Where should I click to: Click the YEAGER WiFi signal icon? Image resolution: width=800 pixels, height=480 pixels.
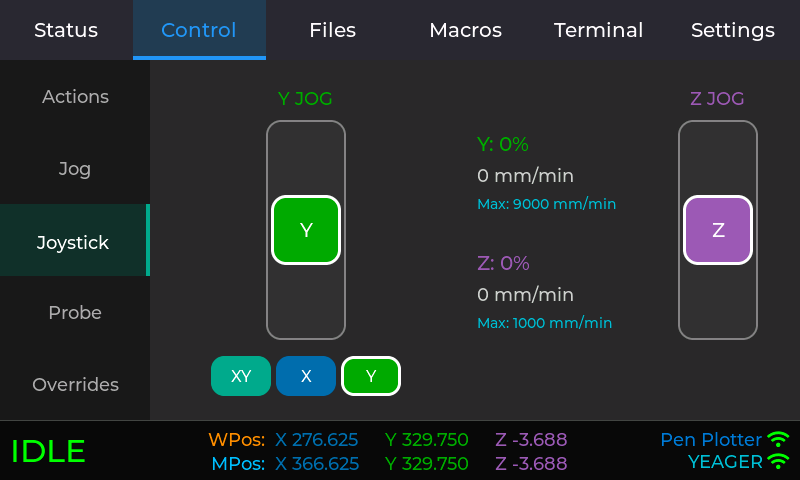[x=778, y=462]
